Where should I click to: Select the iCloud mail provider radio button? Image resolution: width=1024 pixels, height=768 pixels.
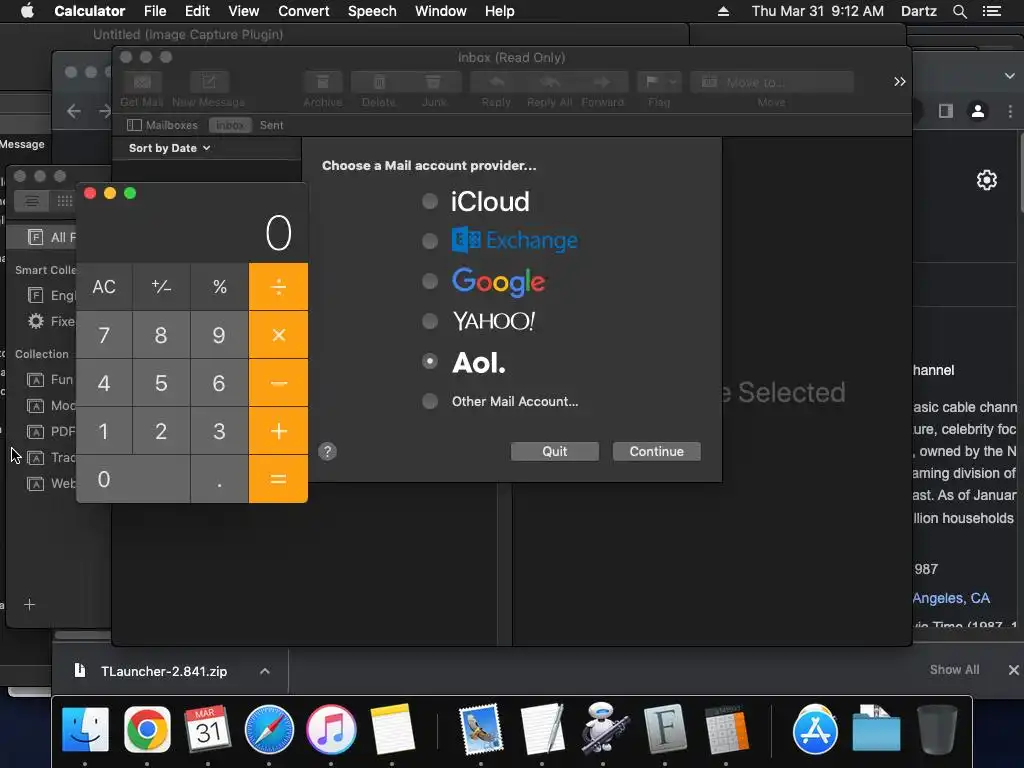click(x=430, y=201)
